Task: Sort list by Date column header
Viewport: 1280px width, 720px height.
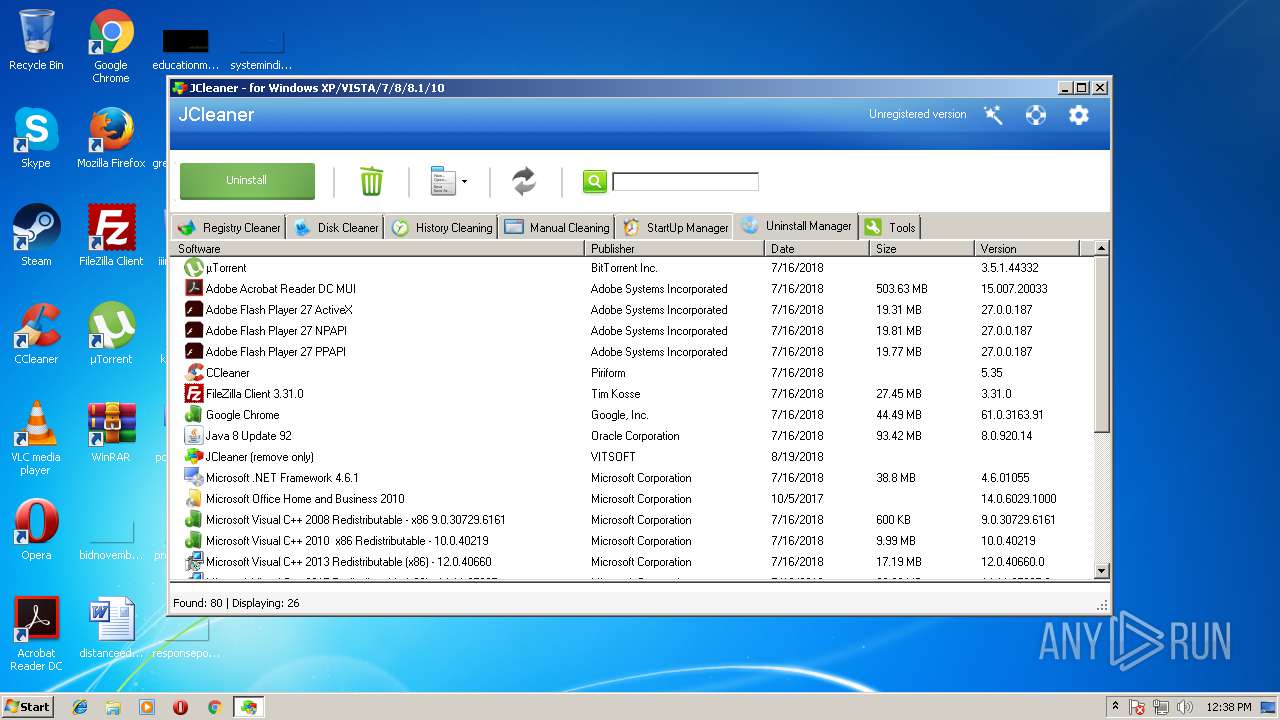Action: [x=817, y=248]
